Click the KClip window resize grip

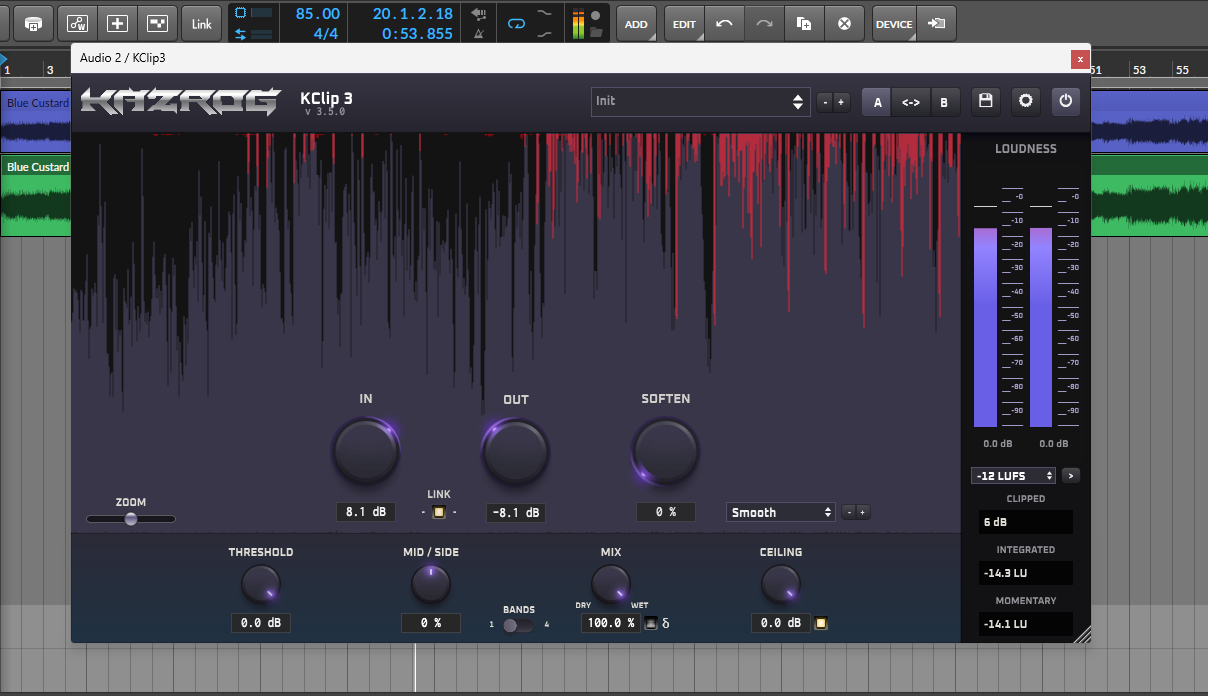click(x=1081, y=633)
